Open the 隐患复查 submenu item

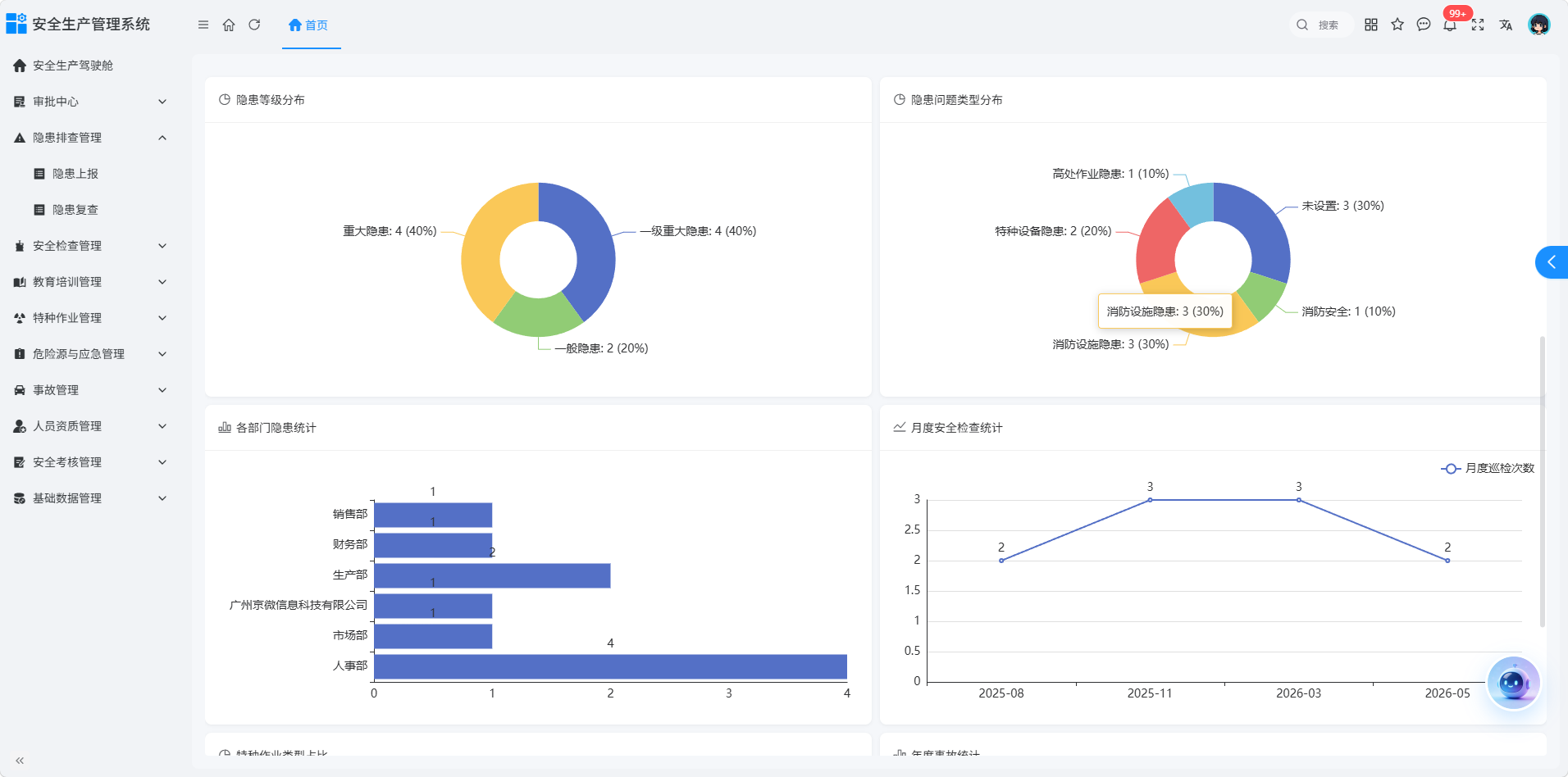click(90, 210)
